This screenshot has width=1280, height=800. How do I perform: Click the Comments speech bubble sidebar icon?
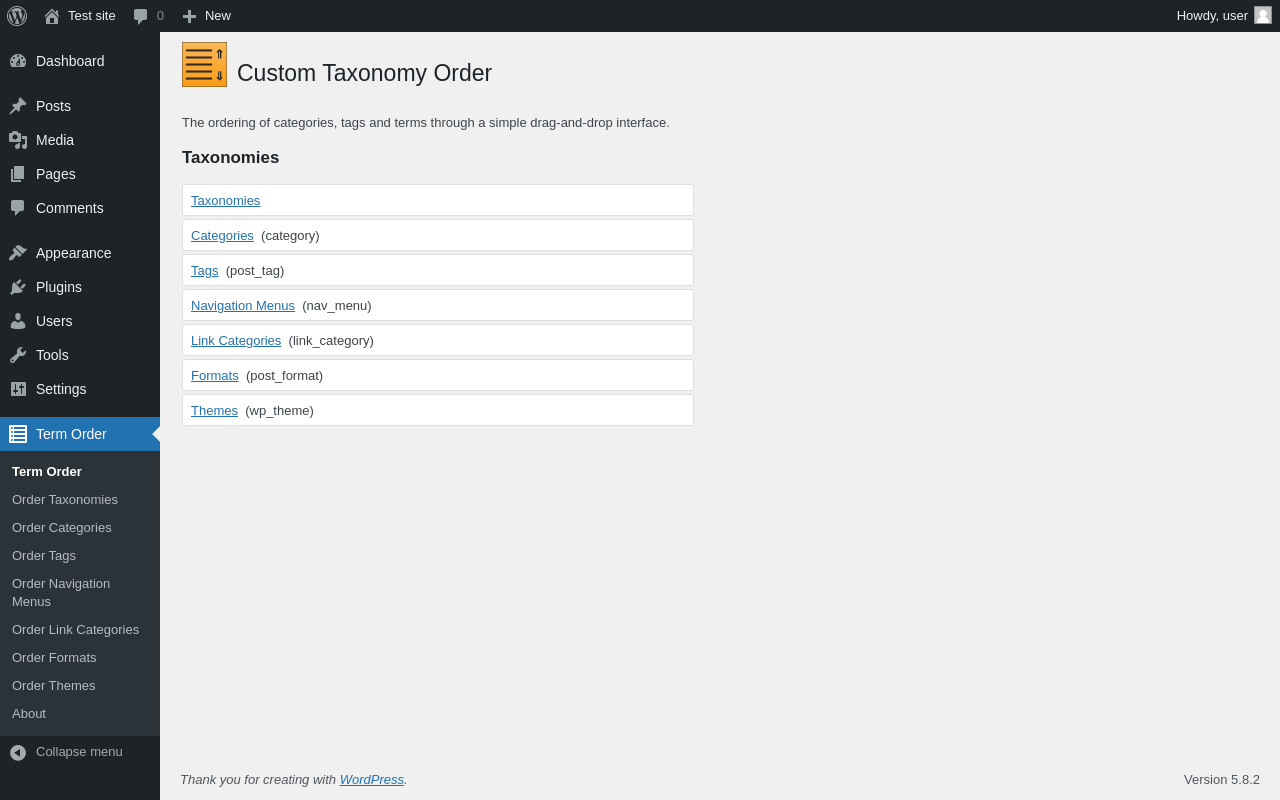coord(18,208)
